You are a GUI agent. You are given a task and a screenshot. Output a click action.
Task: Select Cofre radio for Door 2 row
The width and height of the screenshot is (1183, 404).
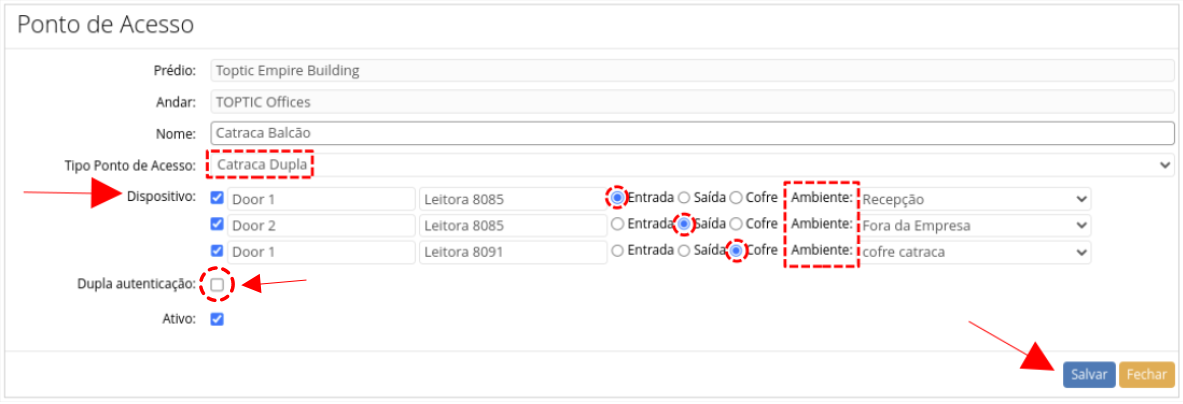click(x=736, y=224)
